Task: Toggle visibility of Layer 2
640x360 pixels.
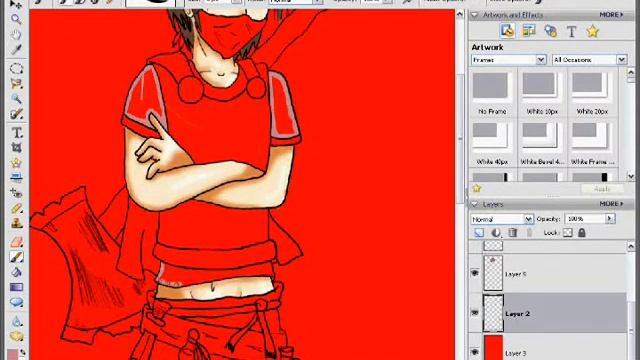Action: point(475,313)
